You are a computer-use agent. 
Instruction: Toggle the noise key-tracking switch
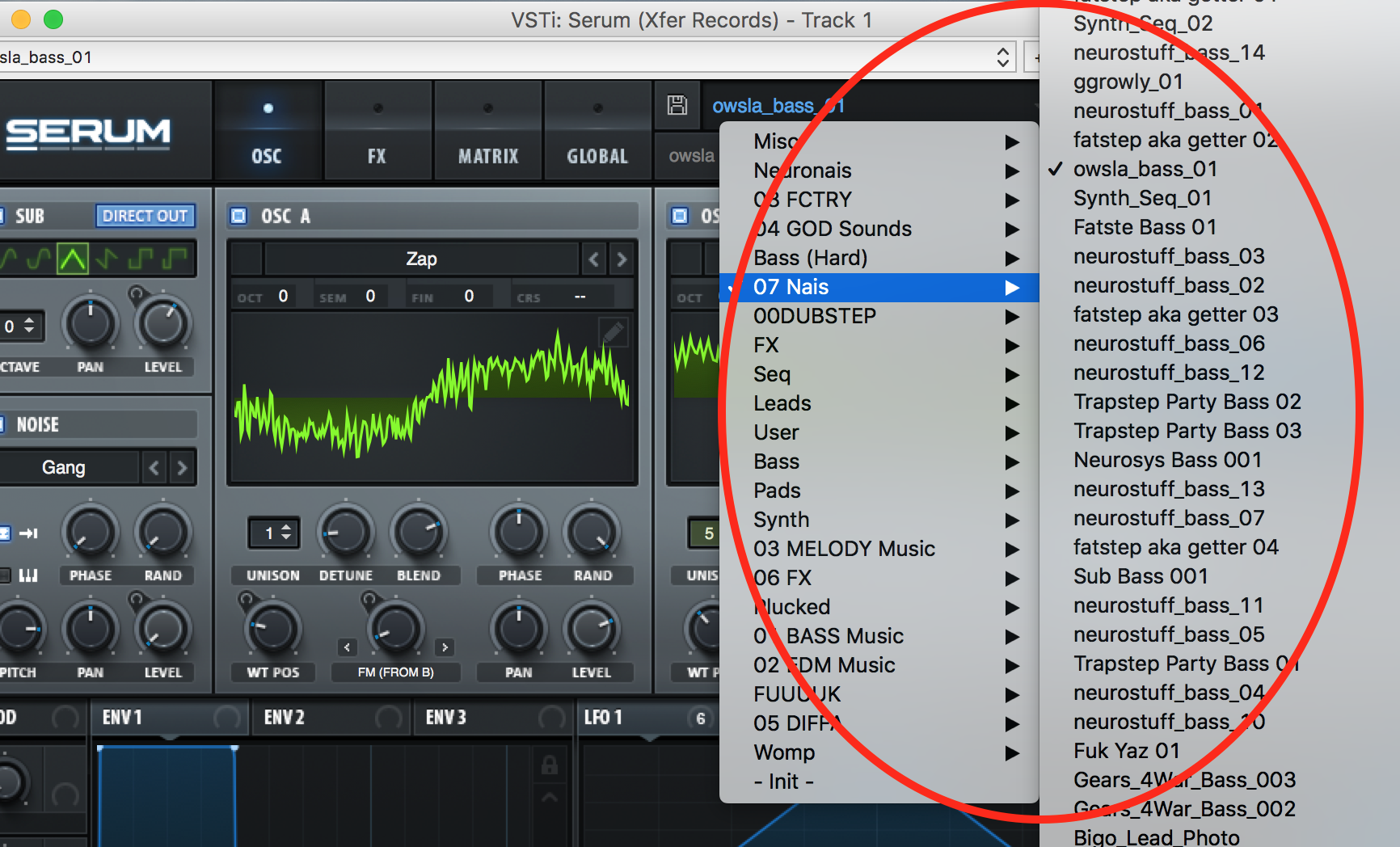pyautogui.click(x=4, y=575)
